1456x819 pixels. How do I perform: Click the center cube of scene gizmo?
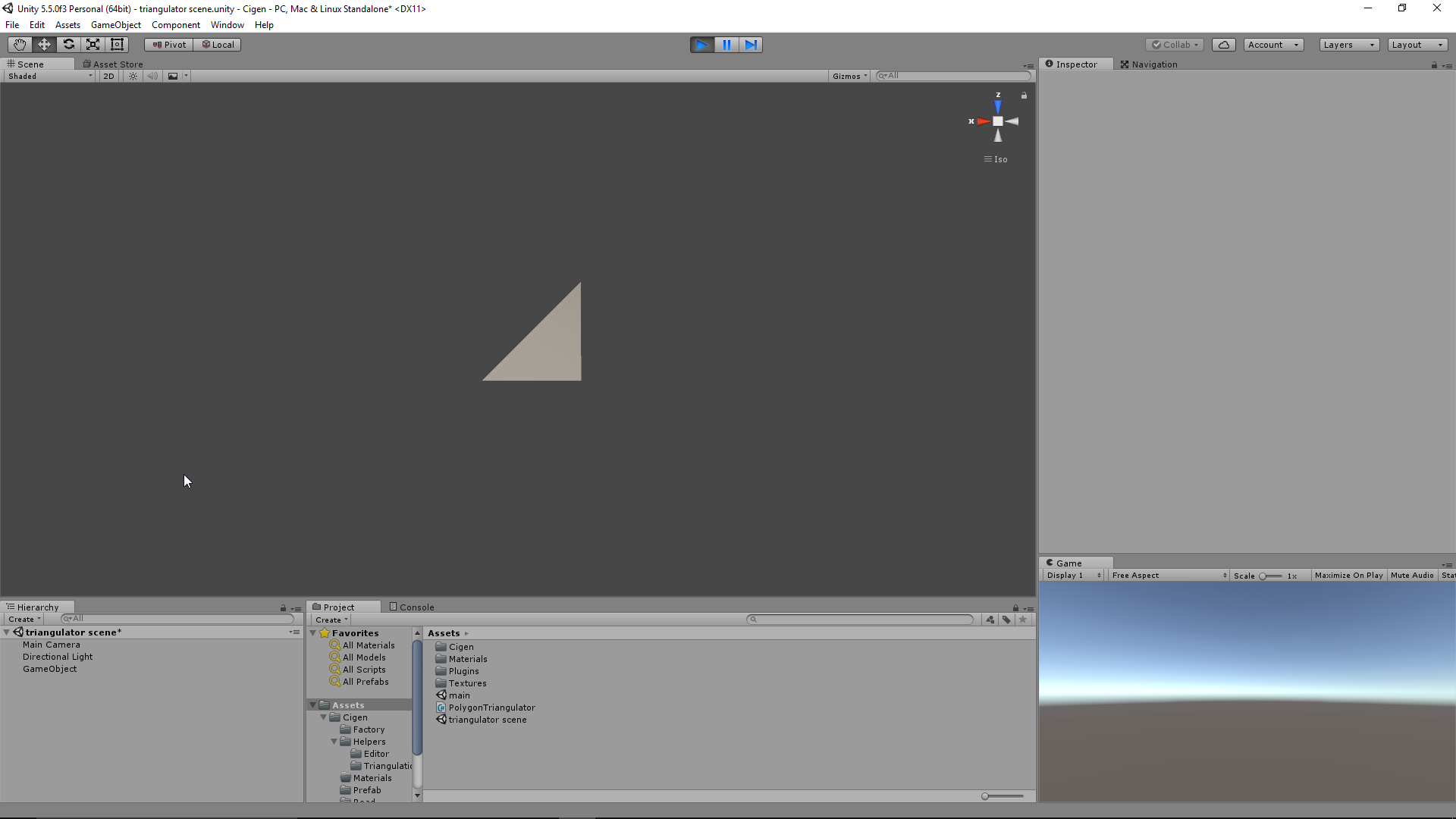pyautogui.click(x=998, y=121)
